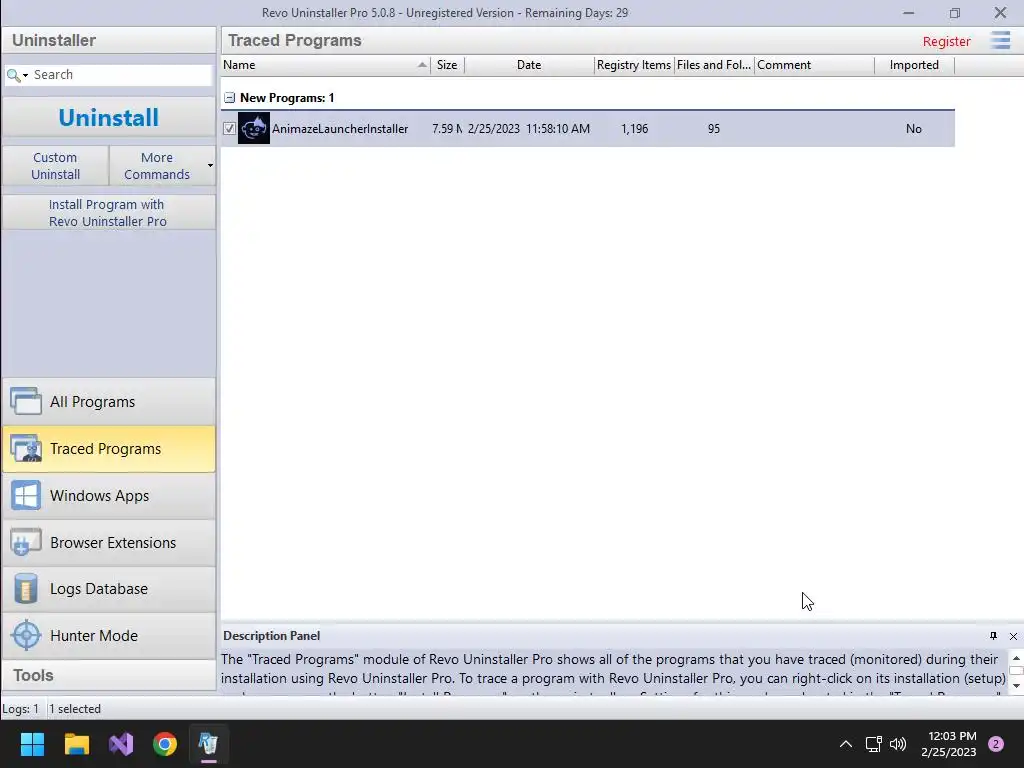
Task: Click the Name column sort arrow
Action: (422, 65)
